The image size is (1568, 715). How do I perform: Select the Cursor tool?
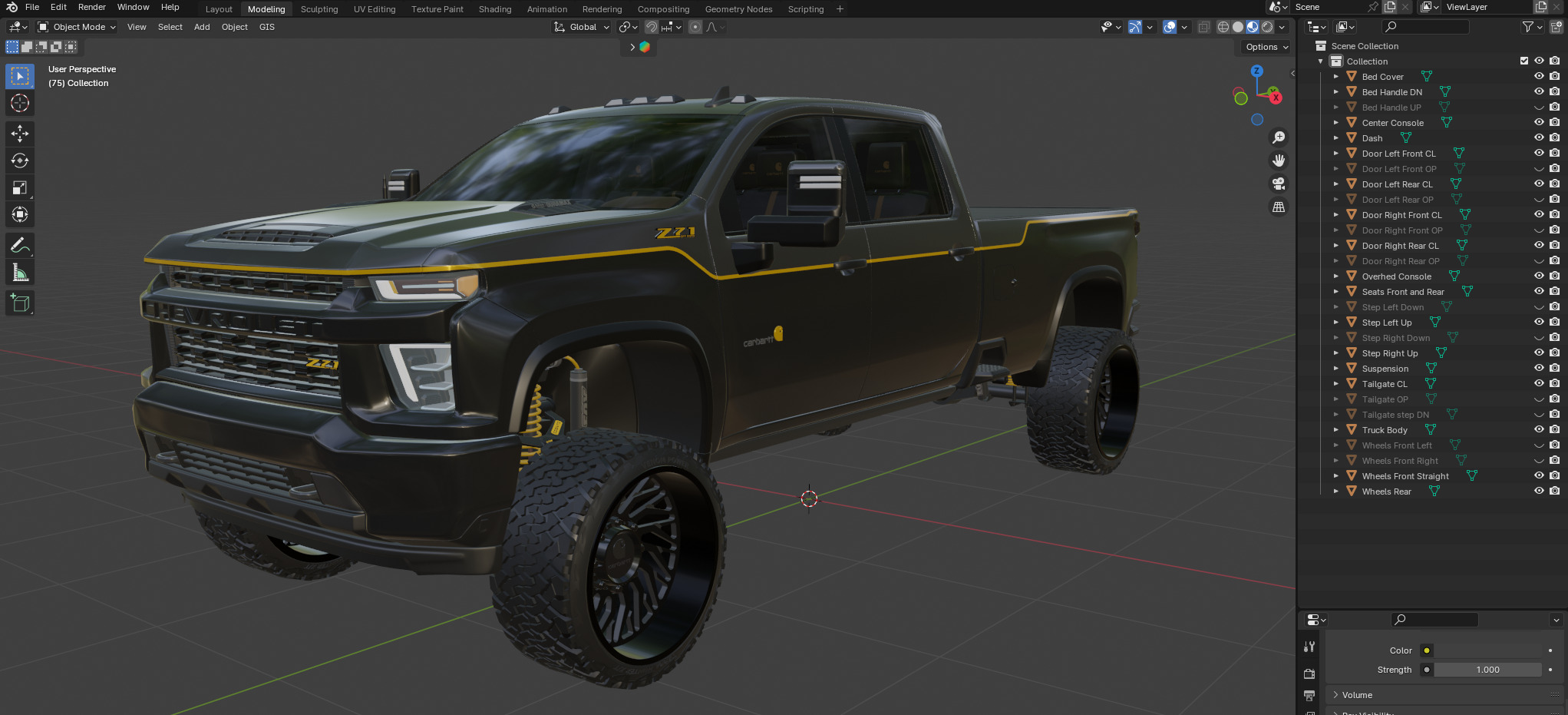(x=20, y=103)
